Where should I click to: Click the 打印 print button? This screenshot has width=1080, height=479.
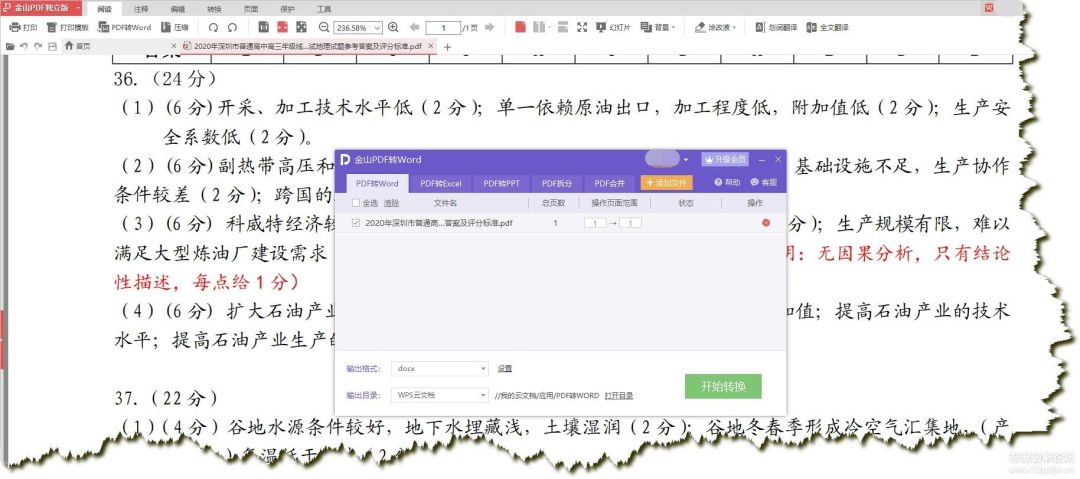tap(23, 28)
